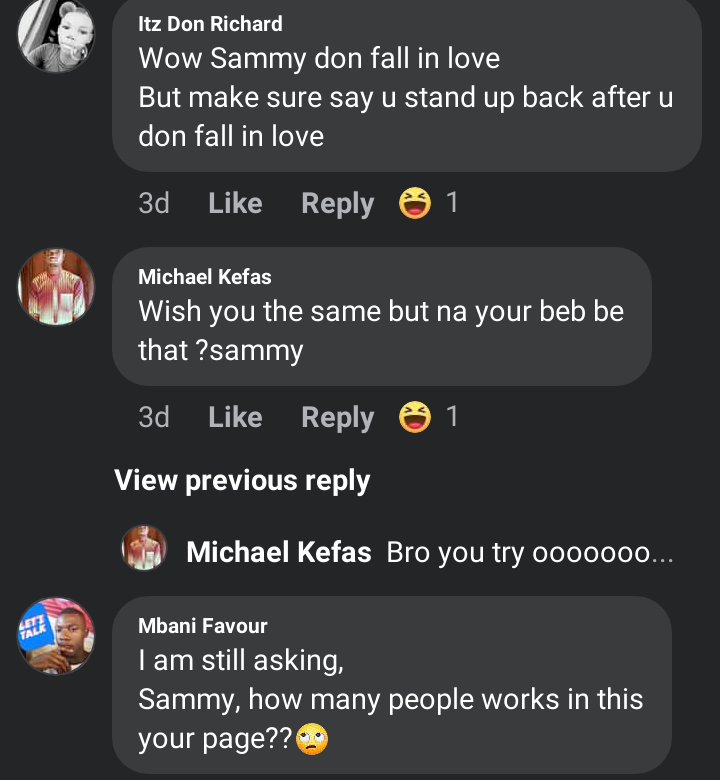Open Michael Kefas's name in the reply
This screenshot has height=780, width=720.
tap(279, 552)
